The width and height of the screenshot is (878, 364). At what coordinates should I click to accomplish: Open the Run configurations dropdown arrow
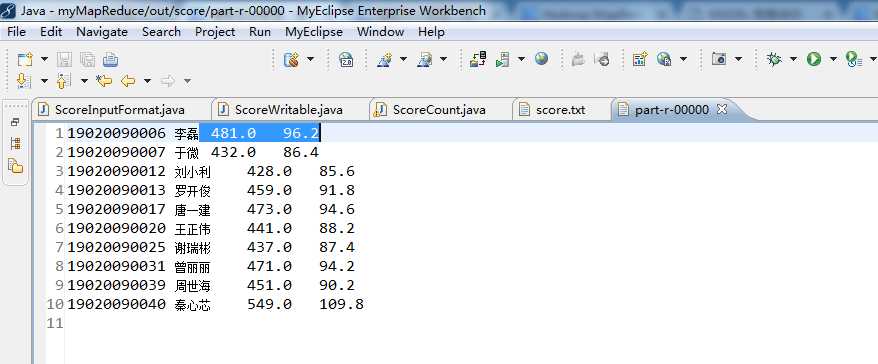833,59
